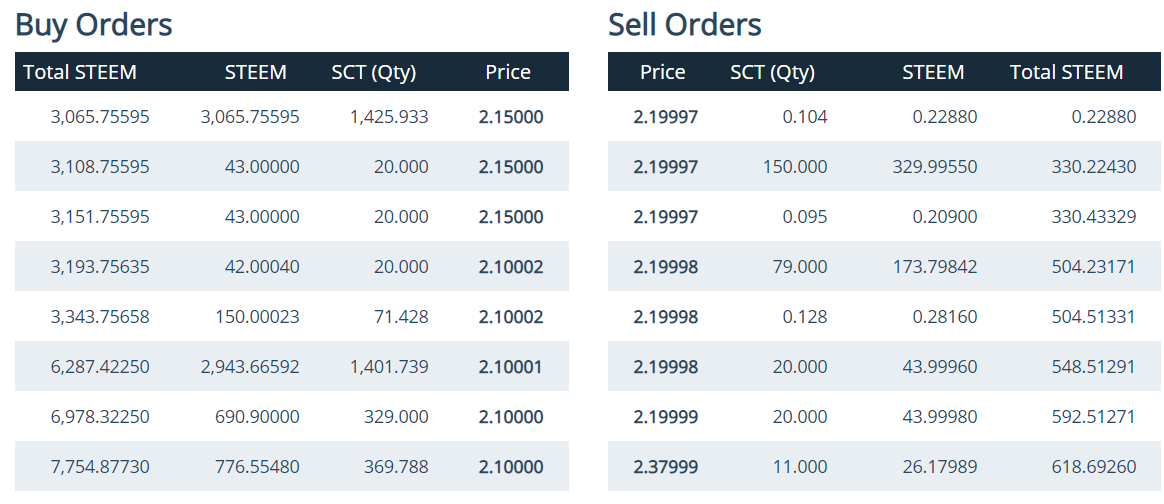Click the buy quantity 1,401.739 SCT
This screenshot has height=504, width=1164.
coord(389,367)
